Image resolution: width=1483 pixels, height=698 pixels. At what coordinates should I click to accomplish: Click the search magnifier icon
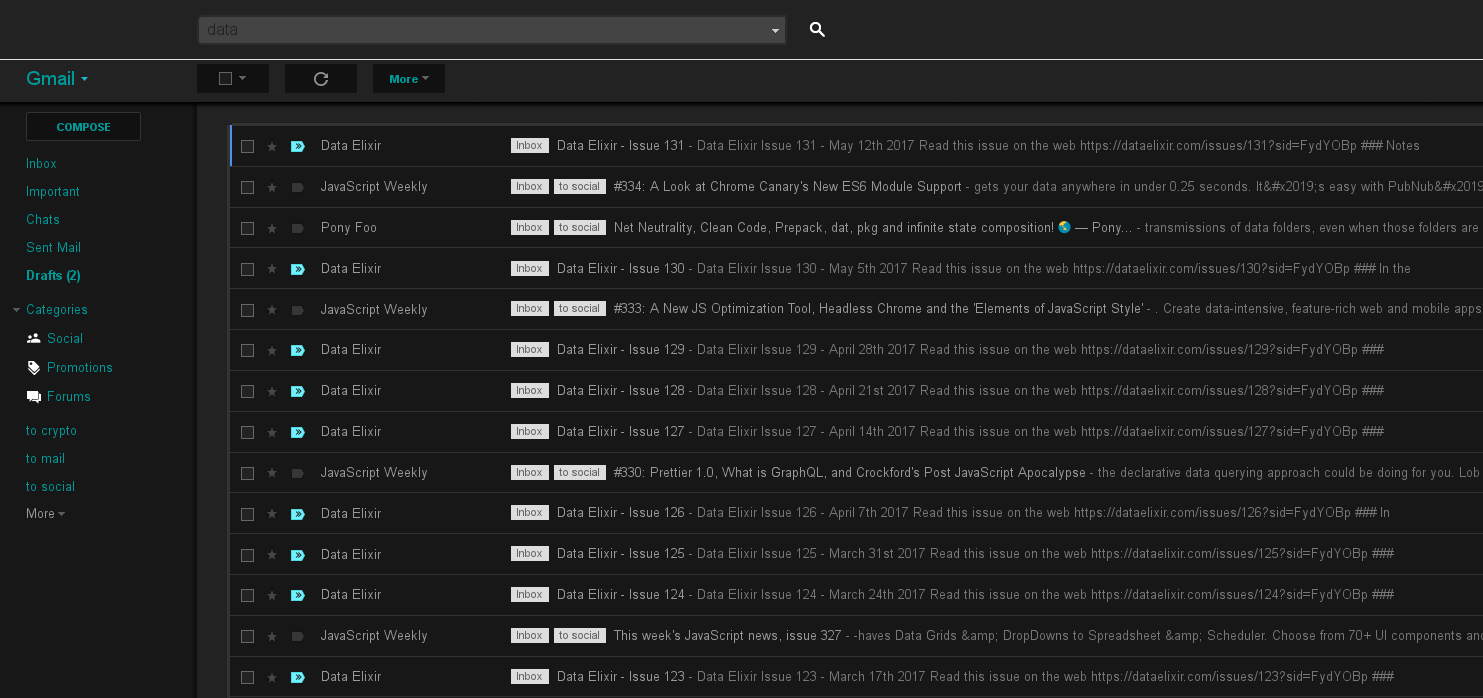coord(817,30)
